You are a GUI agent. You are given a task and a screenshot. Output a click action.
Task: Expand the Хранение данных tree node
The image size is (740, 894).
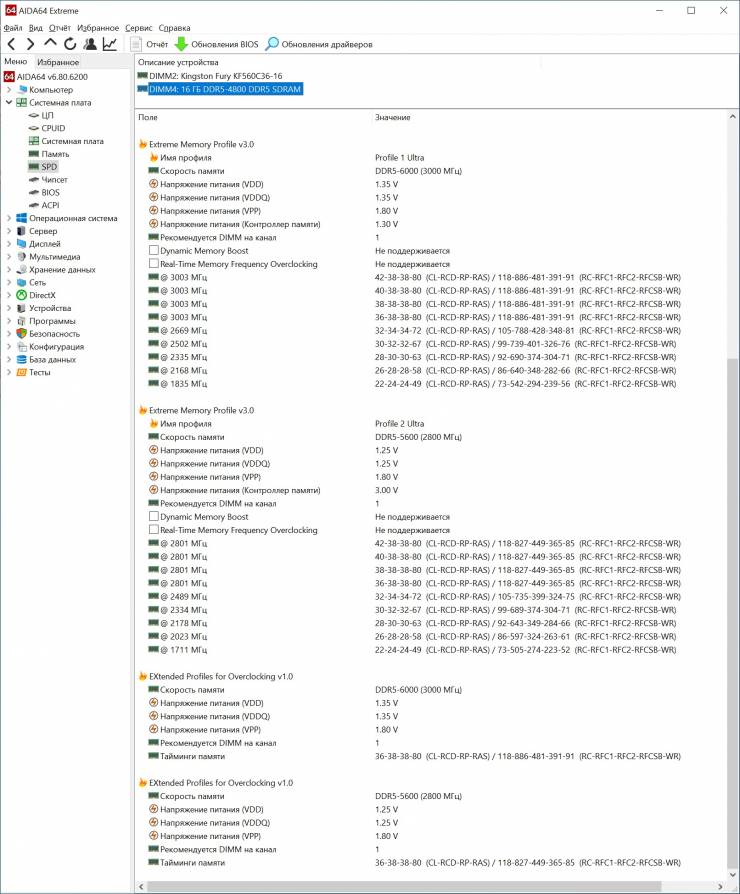click(x=9, y=269)
